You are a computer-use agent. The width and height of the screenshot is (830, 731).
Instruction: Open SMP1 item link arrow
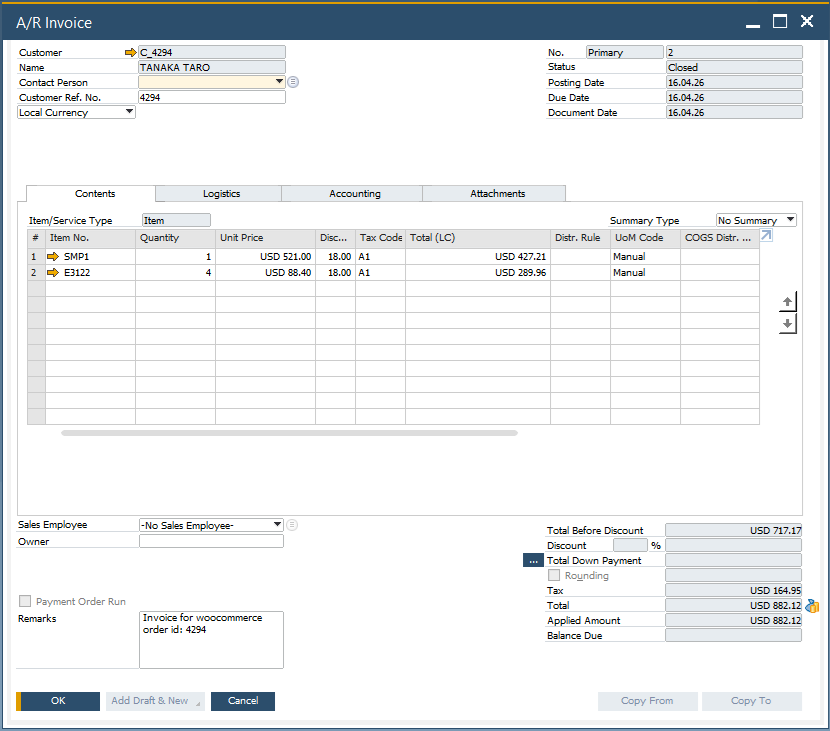[53, 257]
